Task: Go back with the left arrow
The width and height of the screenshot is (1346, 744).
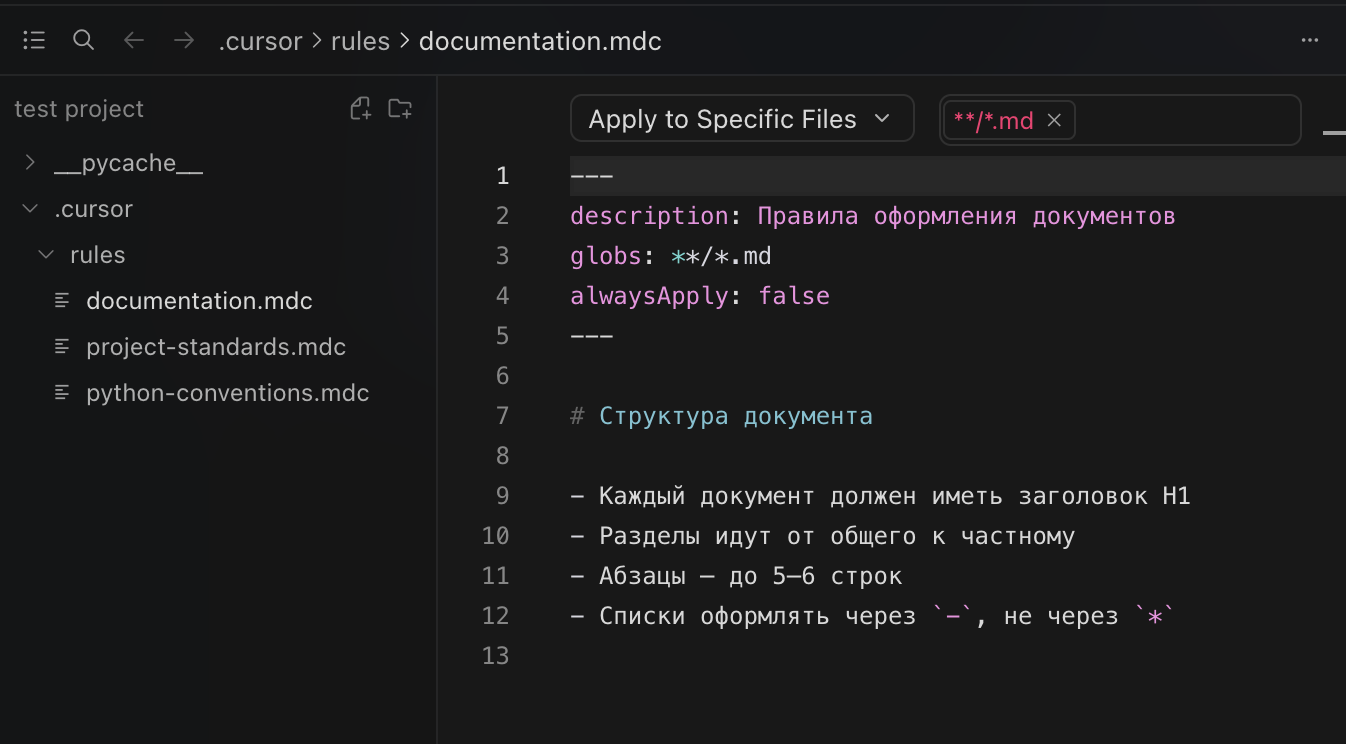Action: pos(134,40)
